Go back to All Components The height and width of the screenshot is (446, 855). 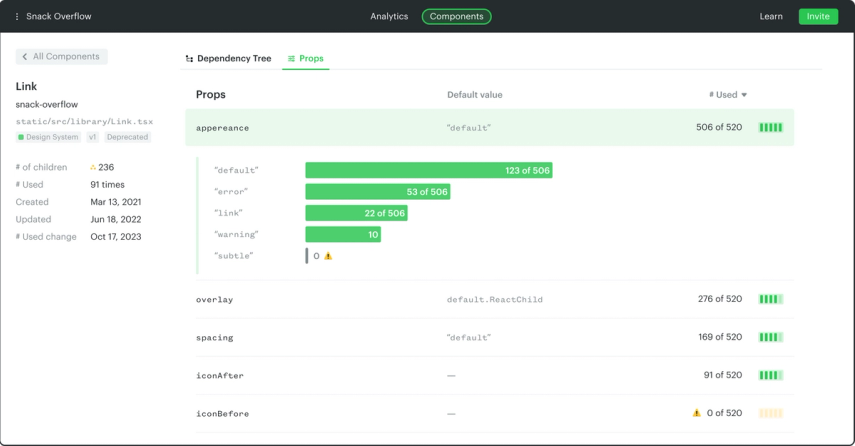[62, 57]
